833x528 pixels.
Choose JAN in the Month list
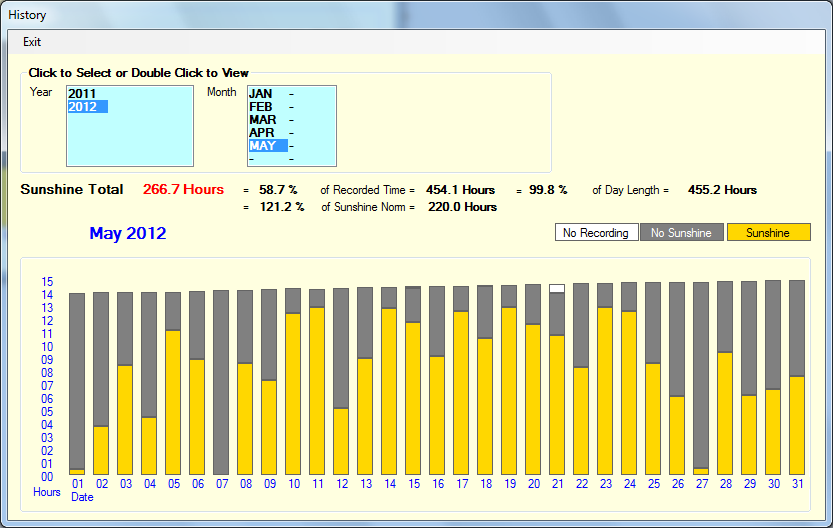[x=261, y=94]
